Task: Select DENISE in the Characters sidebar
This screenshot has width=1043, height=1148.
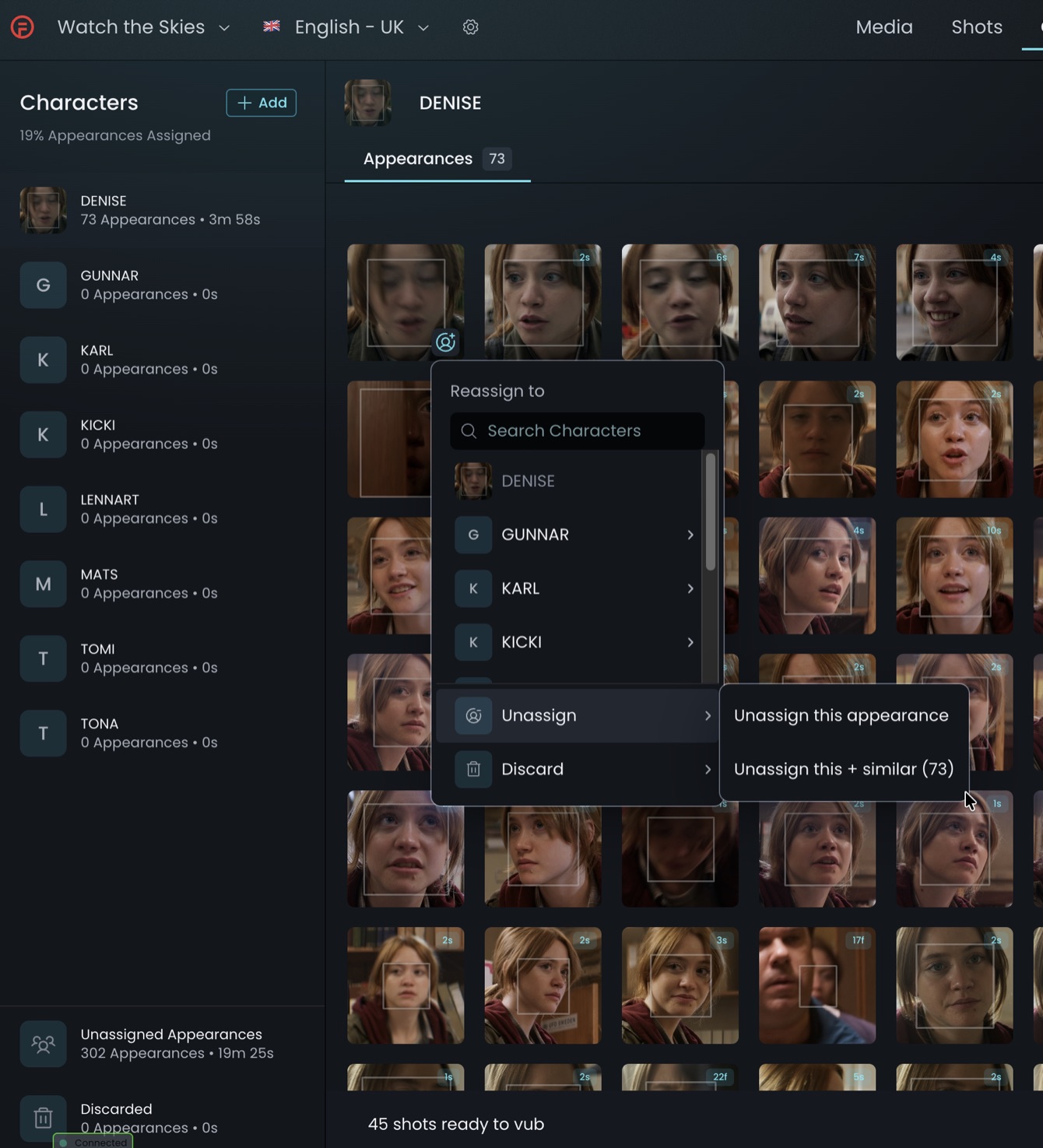Action: point(163,210)
